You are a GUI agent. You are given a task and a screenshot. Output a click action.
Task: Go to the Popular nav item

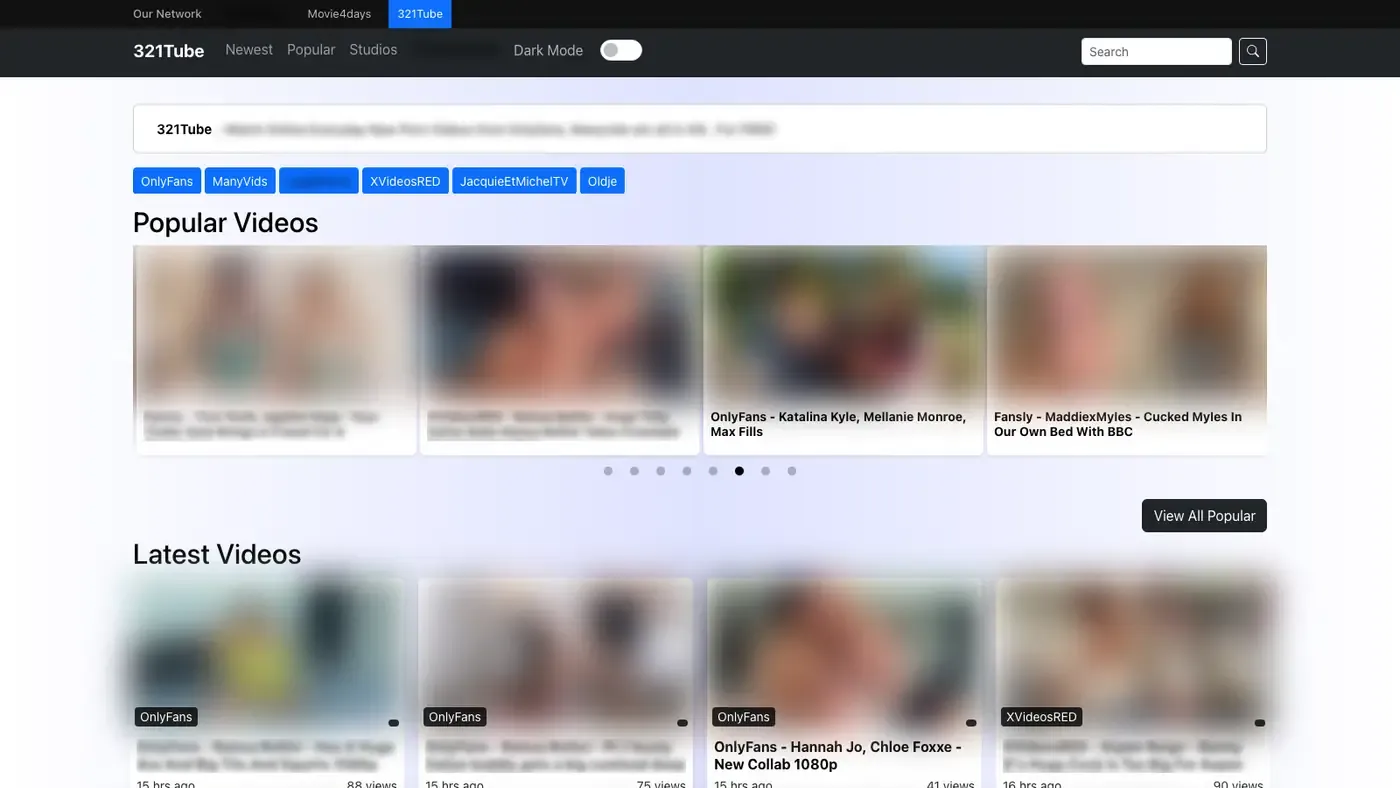click(x=311, y=50)
